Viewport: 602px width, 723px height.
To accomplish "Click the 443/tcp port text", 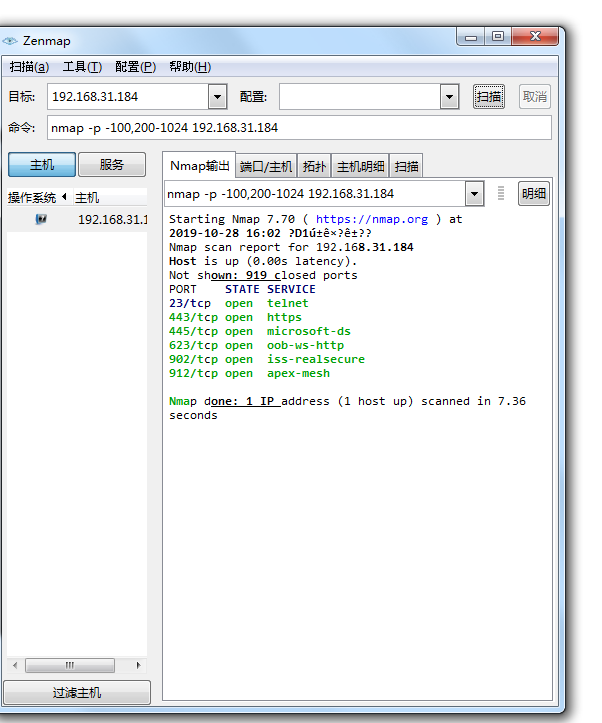I will click(193, 317).
